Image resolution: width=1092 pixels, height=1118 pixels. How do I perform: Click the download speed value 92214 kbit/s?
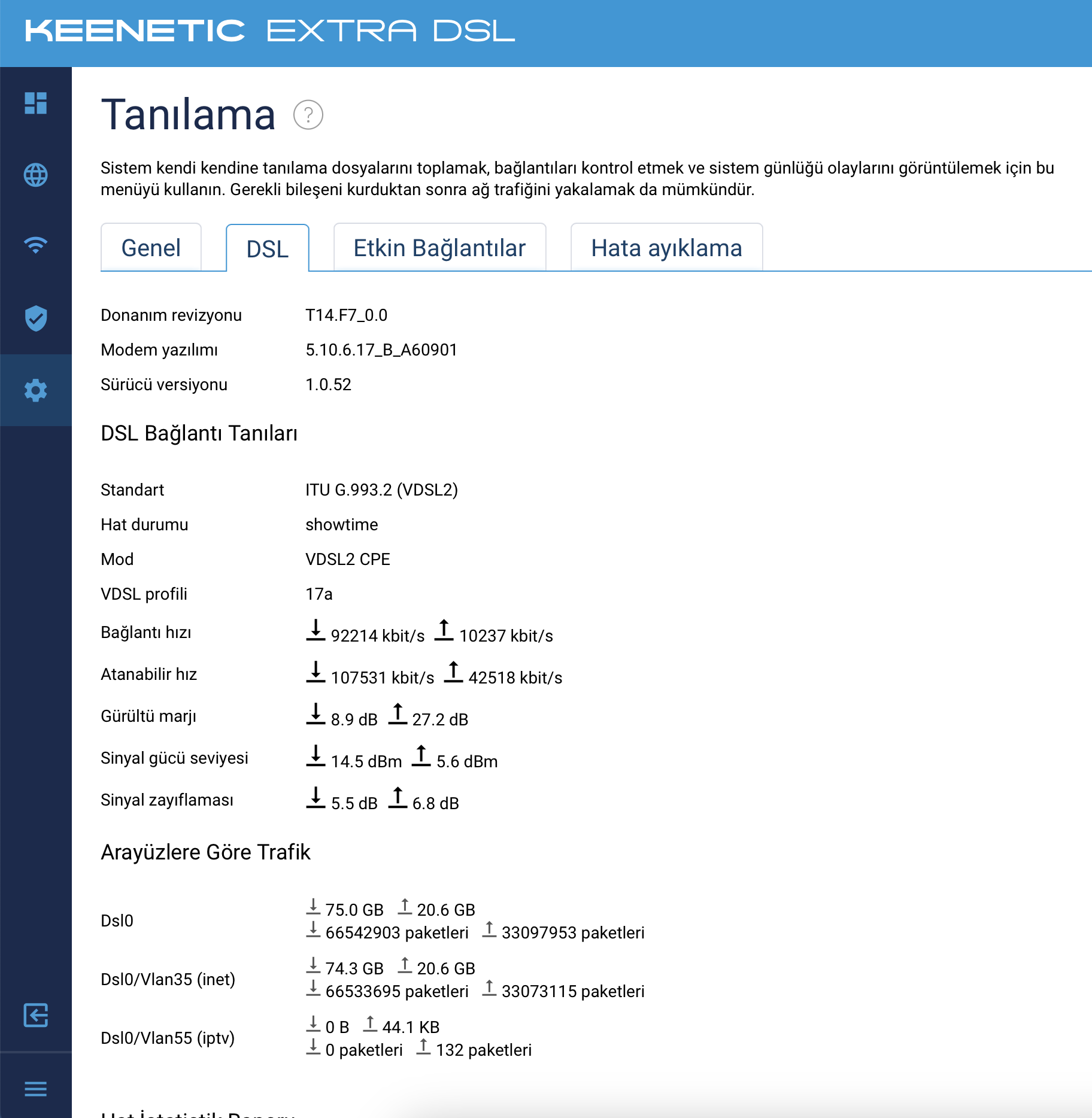[x=378, y=636]
